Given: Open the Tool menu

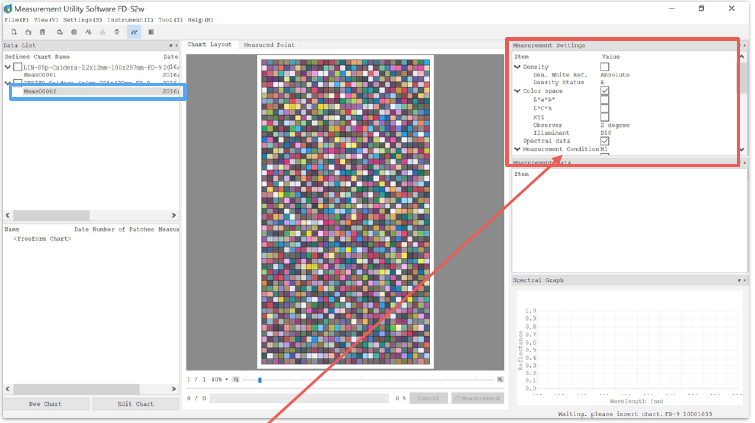Looking at the screenshot, I should [x=170, y=20].
